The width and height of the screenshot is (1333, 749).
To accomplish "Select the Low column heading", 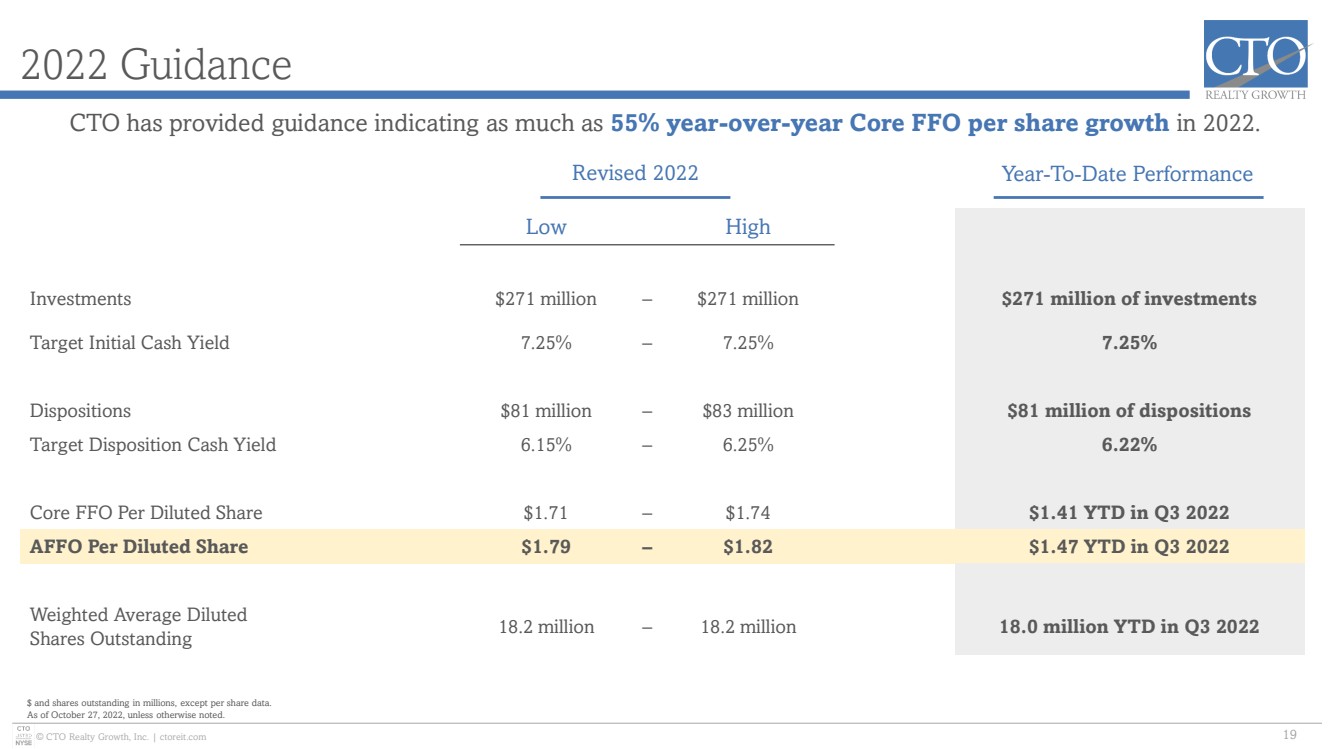I will (546, 227).
